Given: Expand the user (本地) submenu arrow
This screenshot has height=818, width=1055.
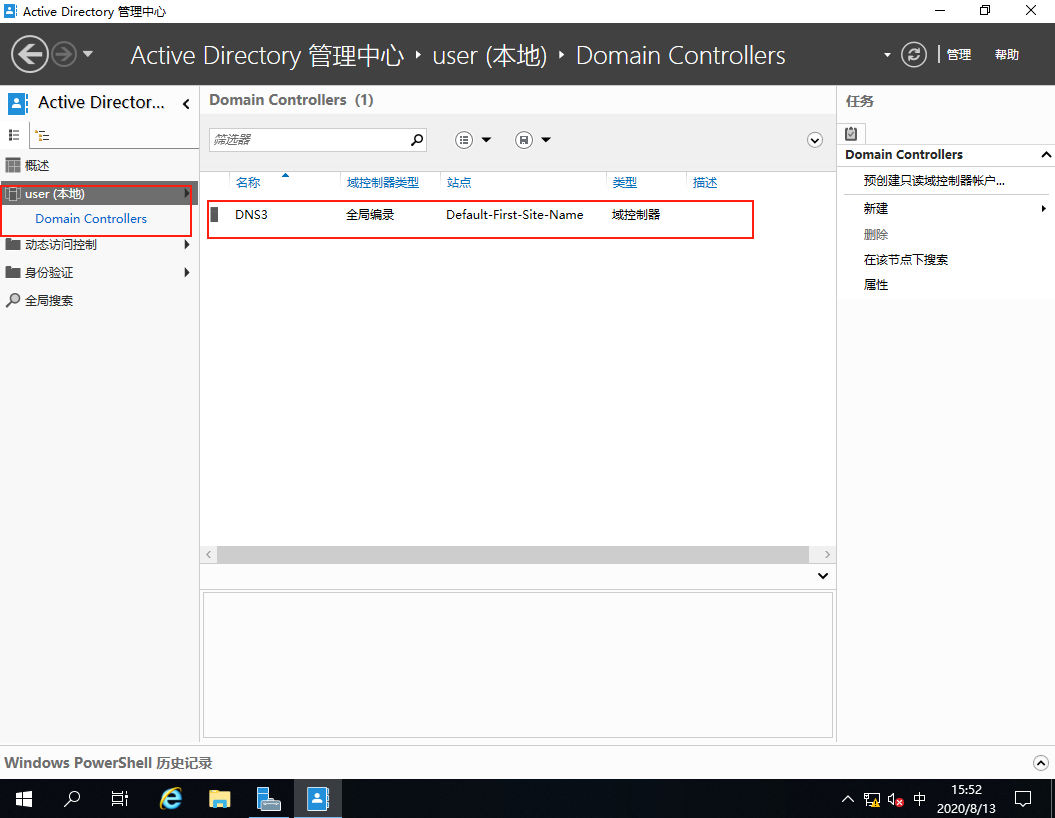Looking at the screenshot, I should [187, 194].
